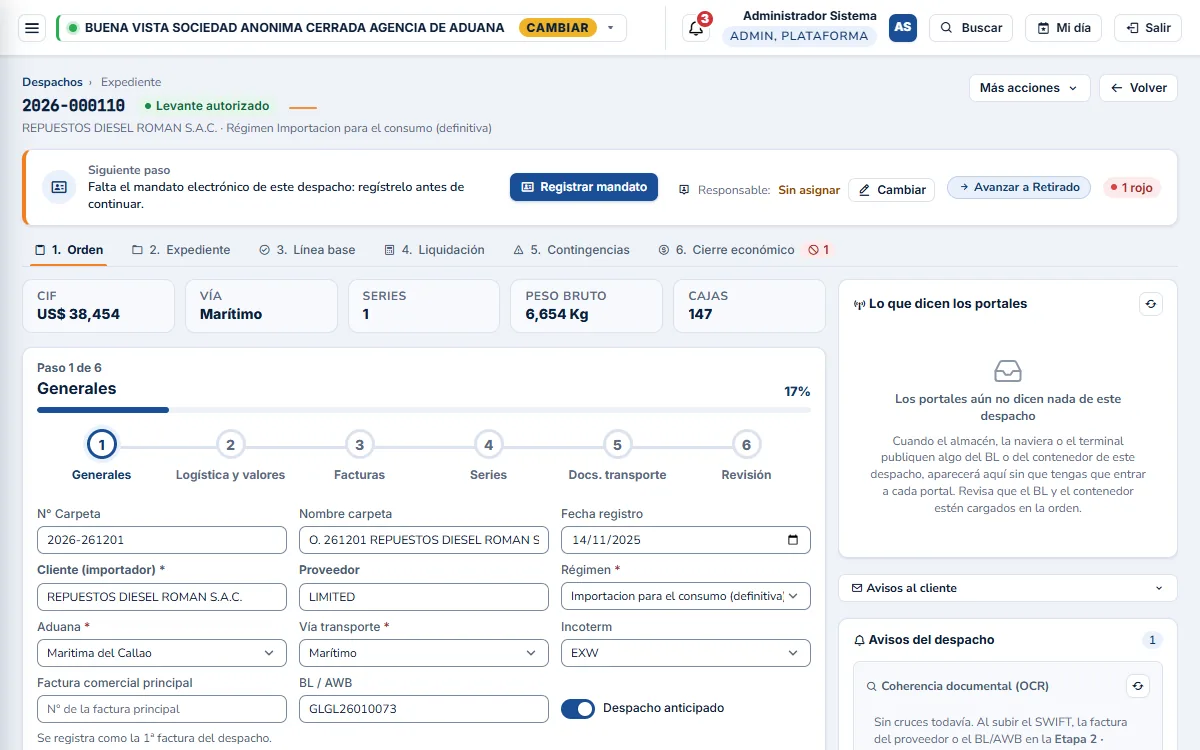Click the Avisos del despacho count badge

pyautogui.click(x=1152, y=640)
